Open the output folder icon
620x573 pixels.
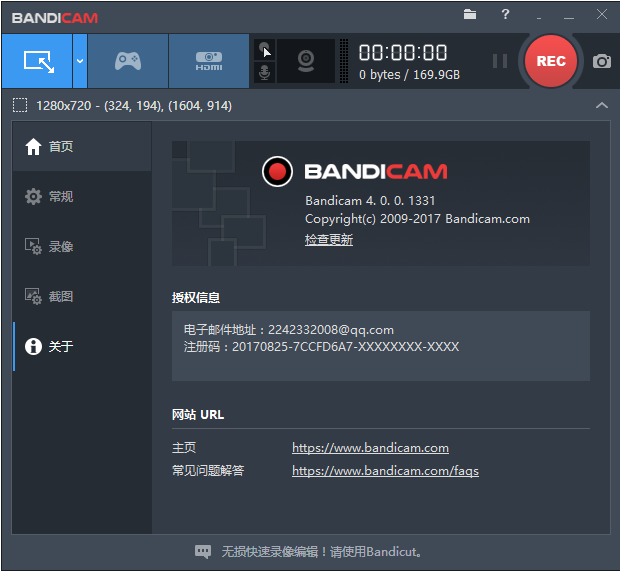(470, 15)
